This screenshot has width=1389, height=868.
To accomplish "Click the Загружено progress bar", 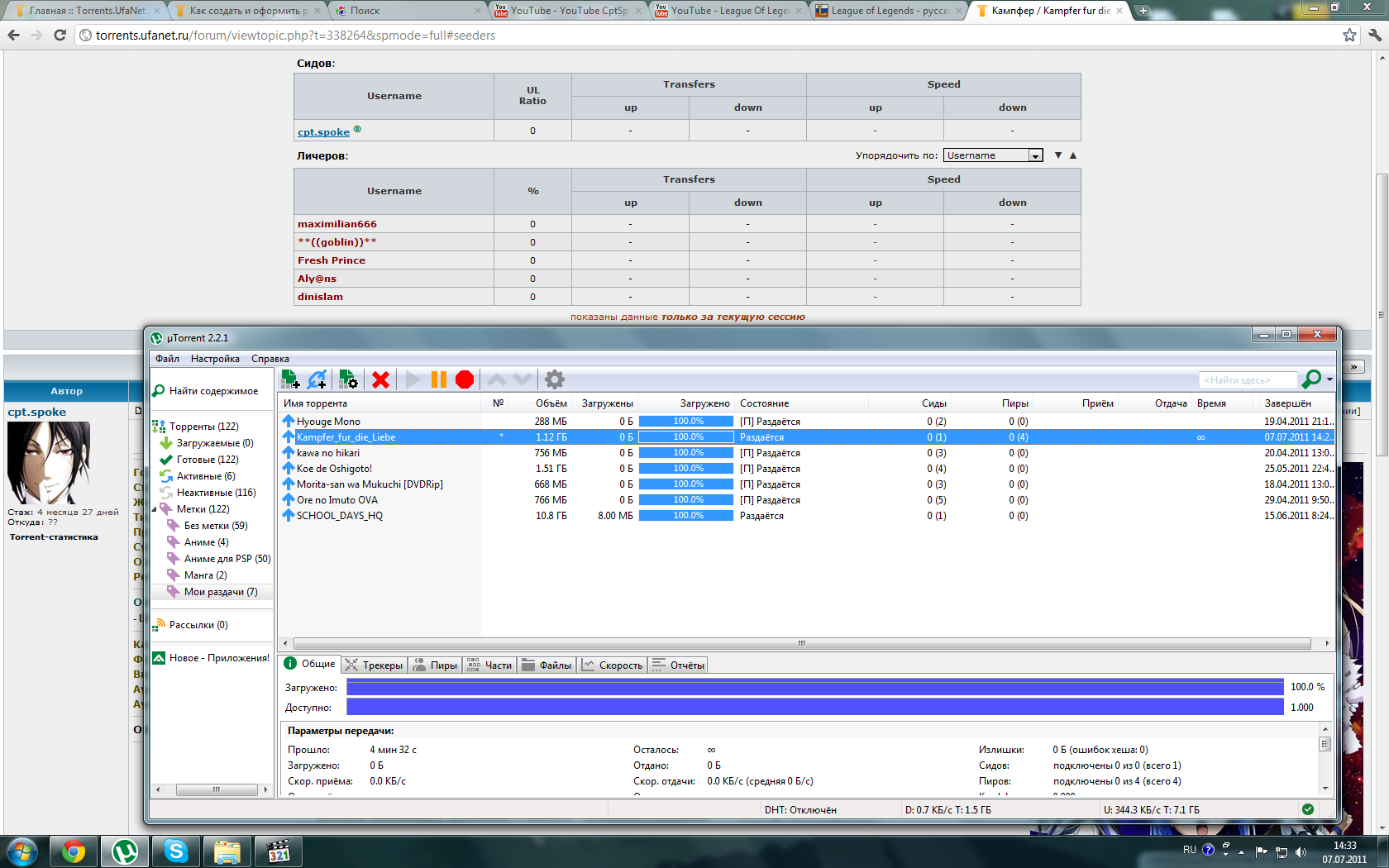I will pos(814,687).
